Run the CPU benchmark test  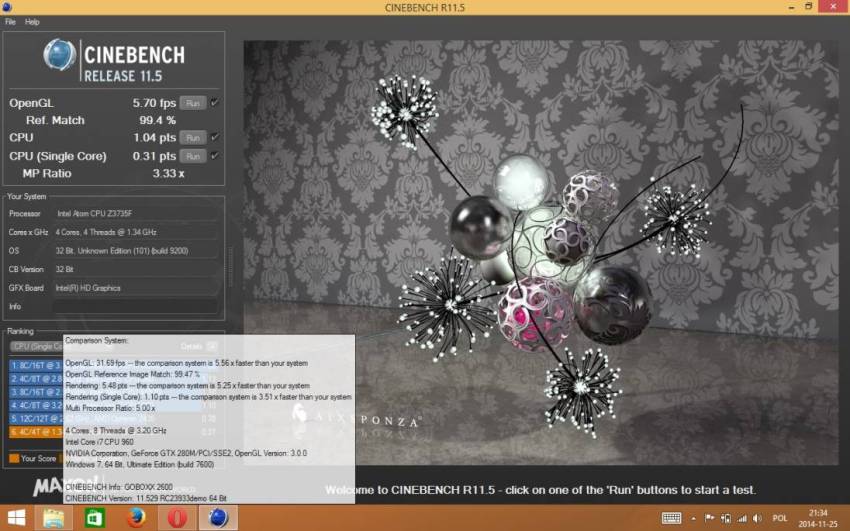pyautogui.click(x=193, y=138)
